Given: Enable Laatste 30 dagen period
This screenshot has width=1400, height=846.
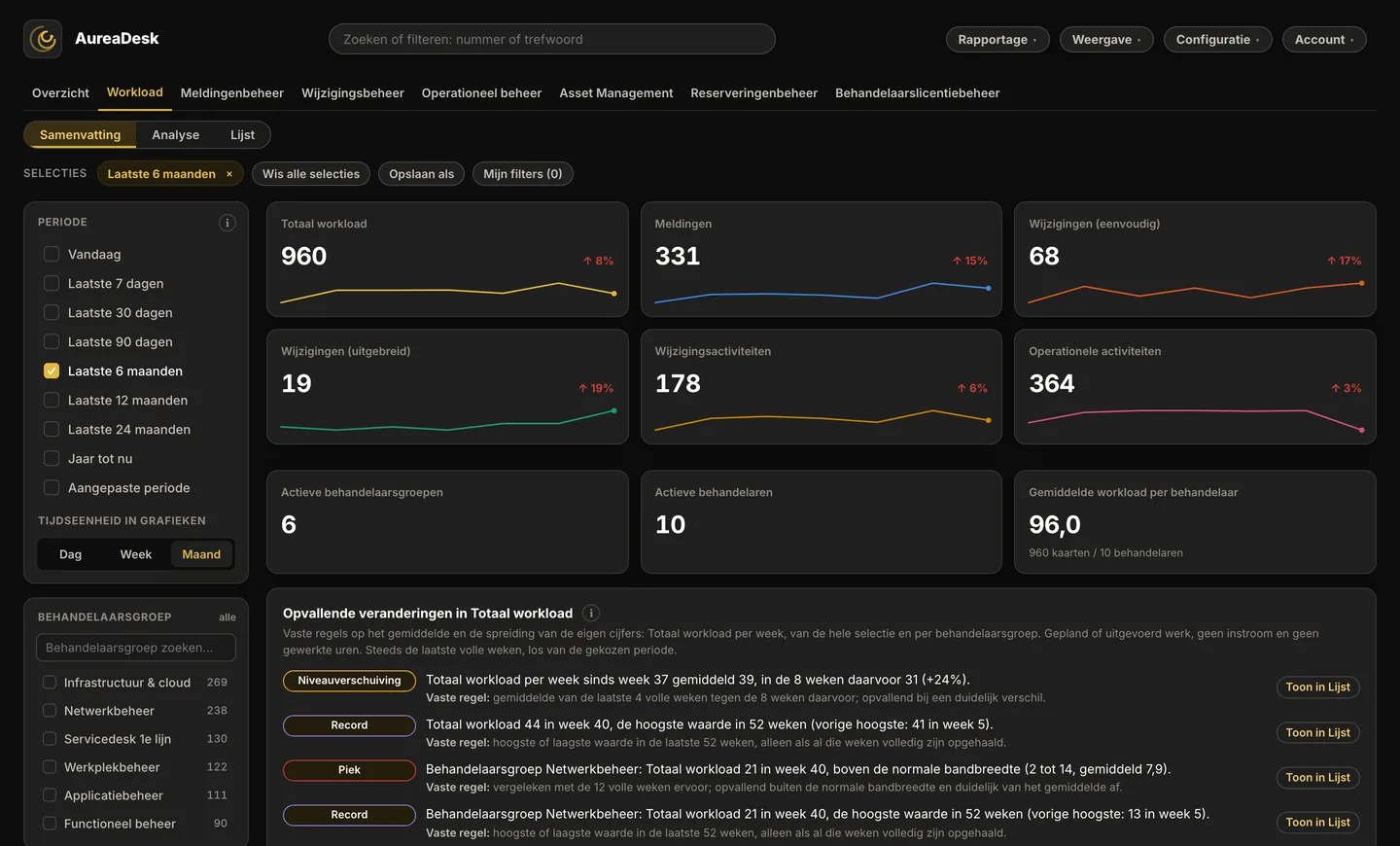Looking at the screenshot, I should [52, 312].
